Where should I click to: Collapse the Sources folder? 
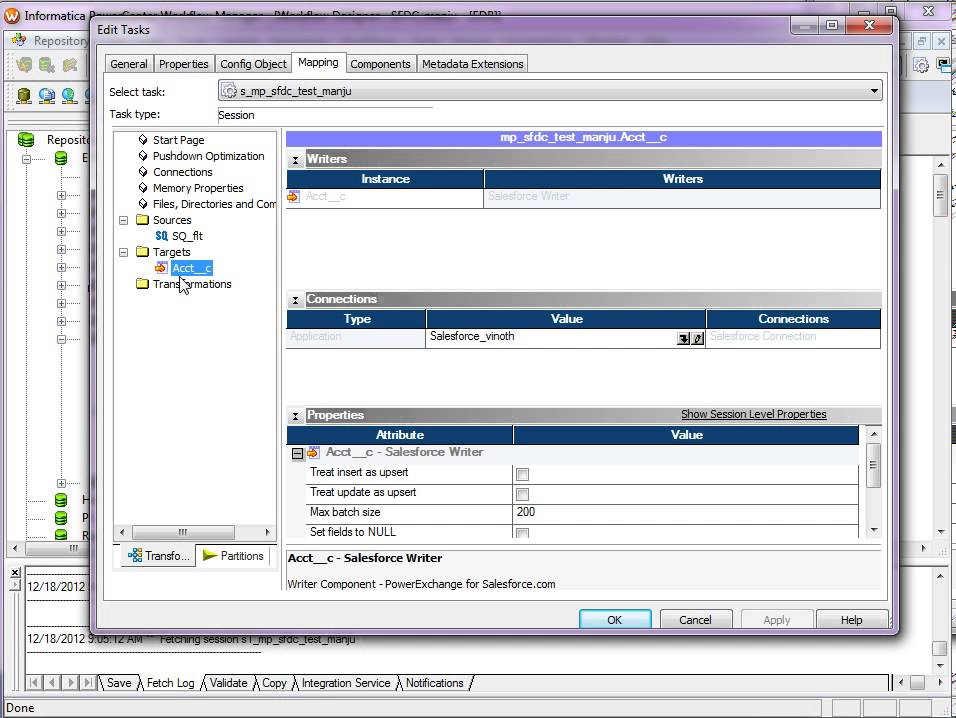[x=124, y=220]
